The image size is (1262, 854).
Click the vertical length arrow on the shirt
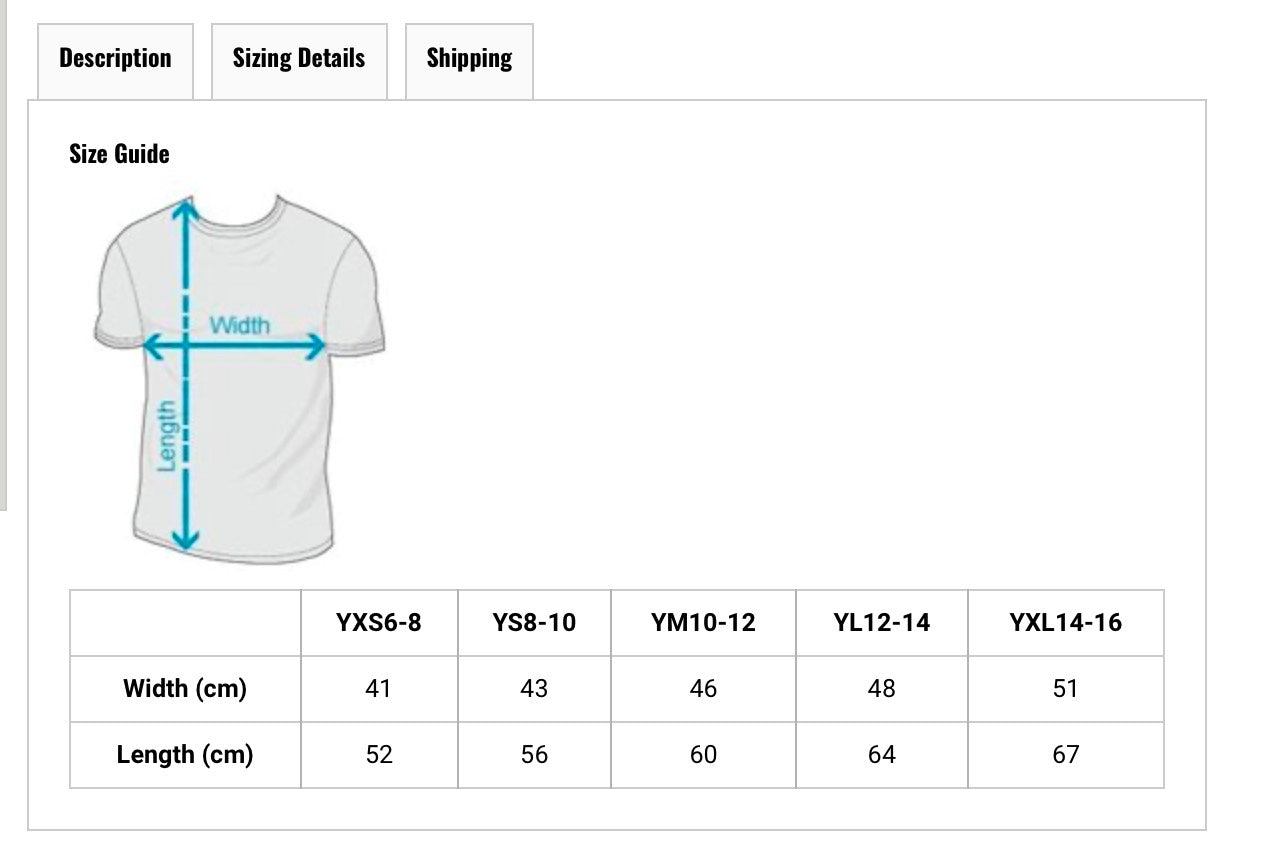185,375
